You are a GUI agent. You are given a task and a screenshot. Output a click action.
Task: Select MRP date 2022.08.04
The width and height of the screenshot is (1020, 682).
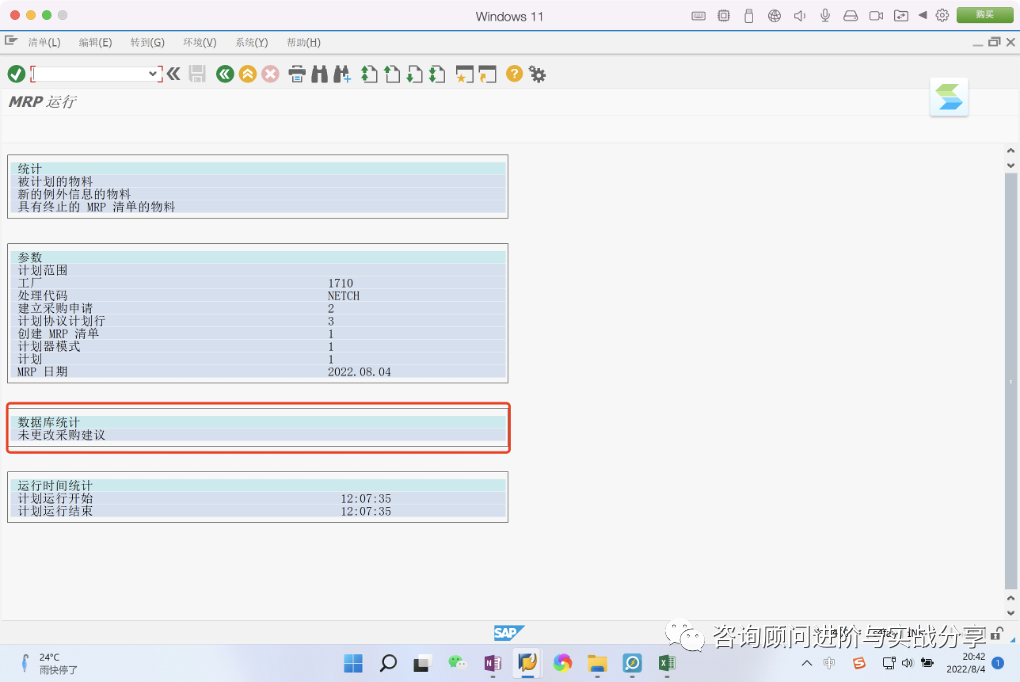coord(359,372)
